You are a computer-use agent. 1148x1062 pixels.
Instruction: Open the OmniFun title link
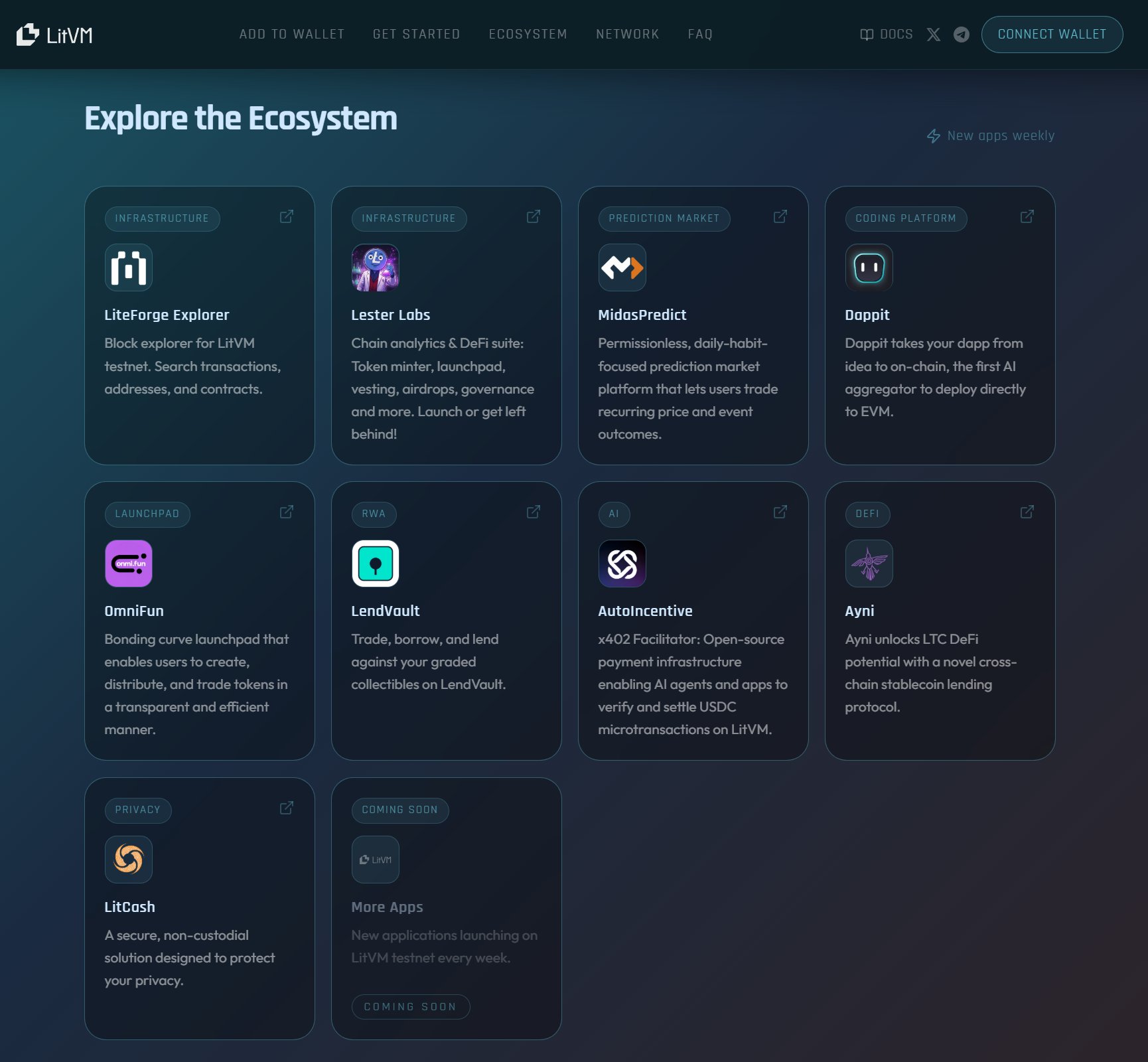tap(134, 611)
